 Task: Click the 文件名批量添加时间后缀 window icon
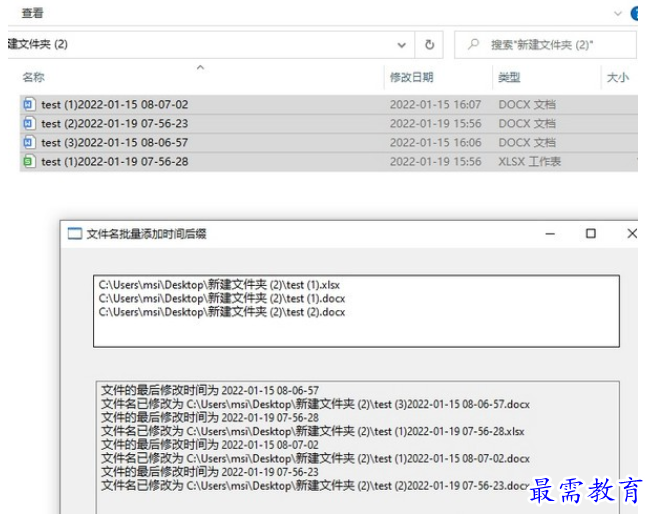pyautogui.click(x=75, y=234)
